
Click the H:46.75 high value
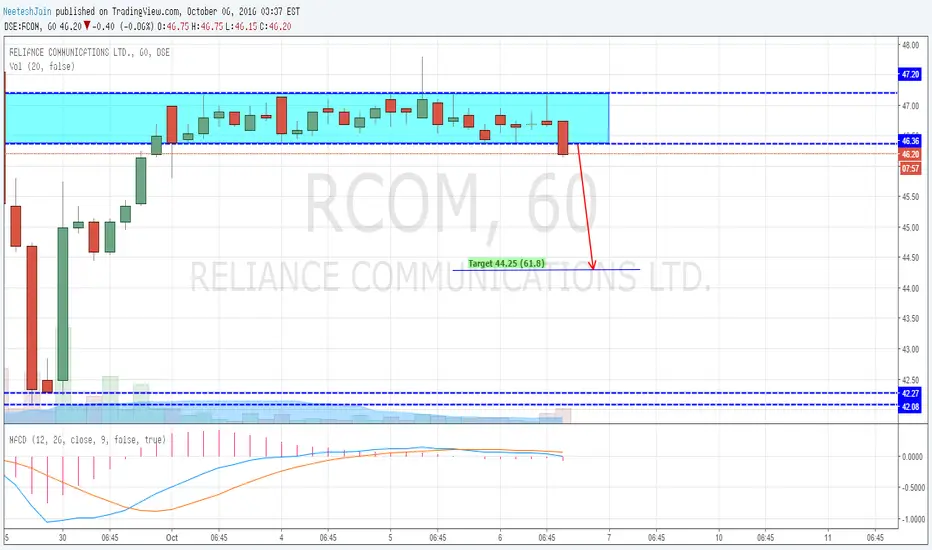pyautogui.click(x=207, y=26)
